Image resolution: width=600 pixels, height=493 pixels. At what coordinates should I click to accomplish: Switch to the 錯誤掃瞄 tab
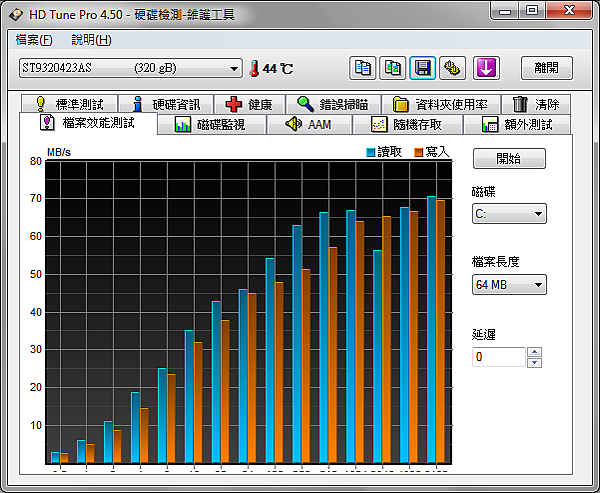point(333,104)
